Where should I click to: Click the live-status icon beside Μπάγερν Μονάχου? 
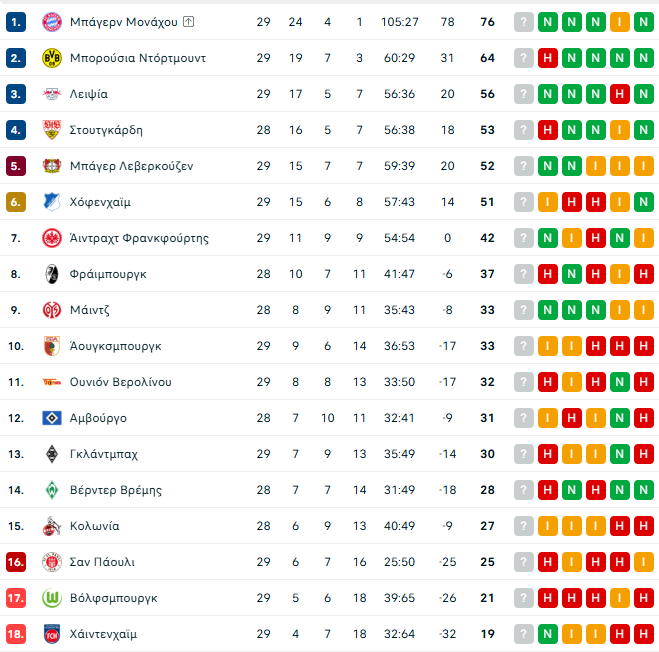pos(189,22)
